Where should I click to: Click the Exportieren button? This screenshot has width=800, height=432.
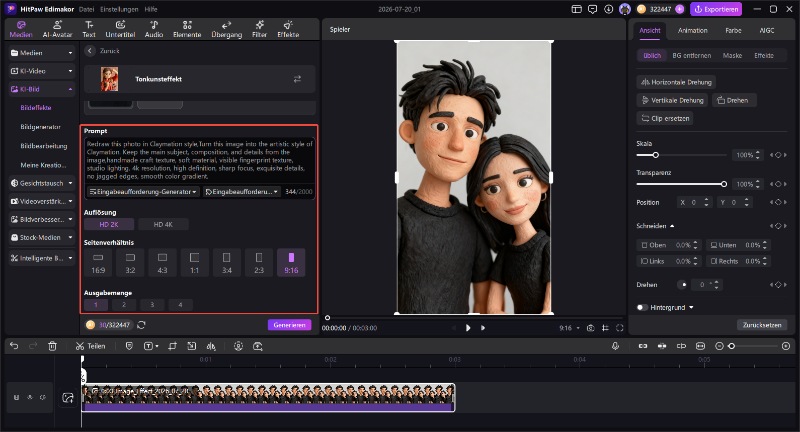click(x=716, y=9)
